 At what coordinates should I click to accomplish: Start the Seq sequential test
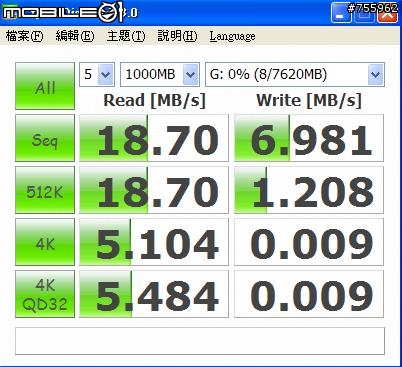pos(45,138)
